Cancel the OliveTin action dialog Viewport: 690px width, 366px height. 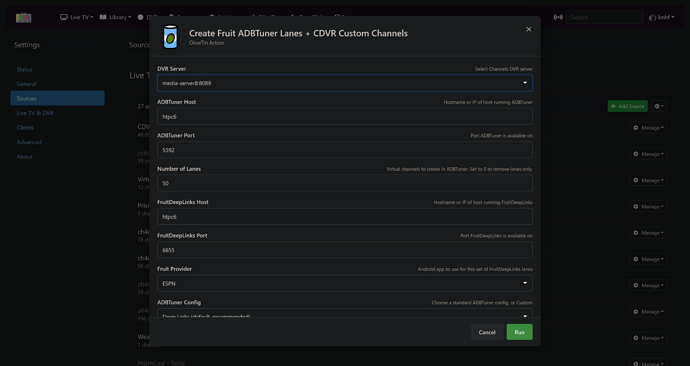[487, 332]
